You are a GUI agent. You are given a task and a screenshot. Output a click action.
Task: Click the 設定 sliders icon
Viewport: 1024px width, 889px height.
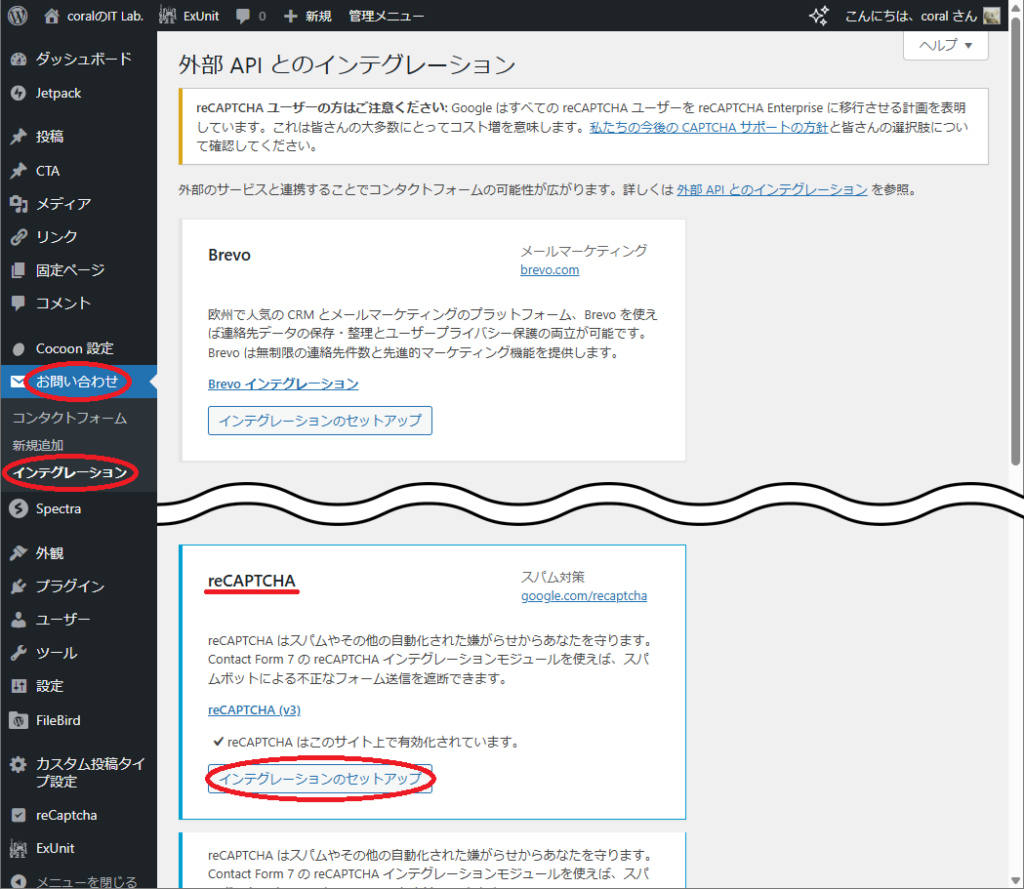[18, 687]
